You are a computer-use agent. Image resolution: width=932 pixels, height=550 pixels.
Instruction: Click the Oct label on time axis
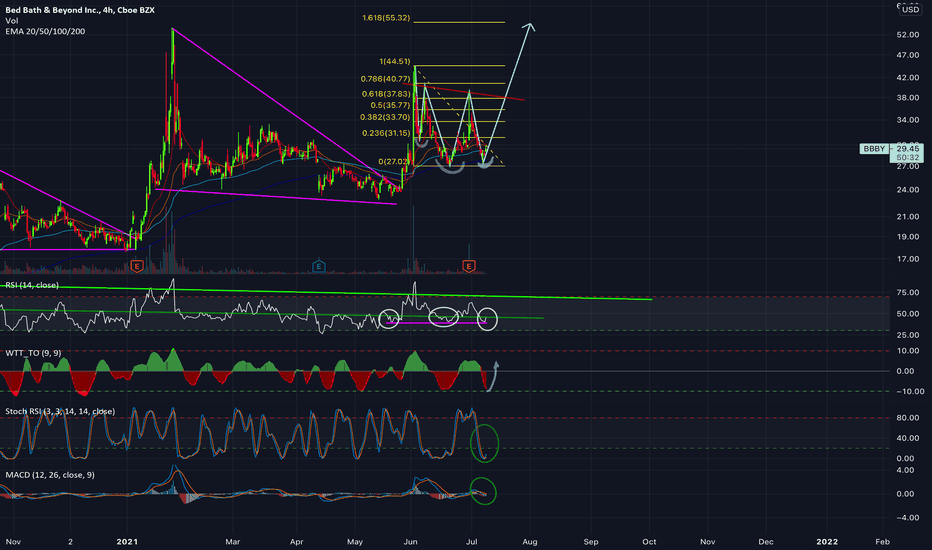coord(649,542)
